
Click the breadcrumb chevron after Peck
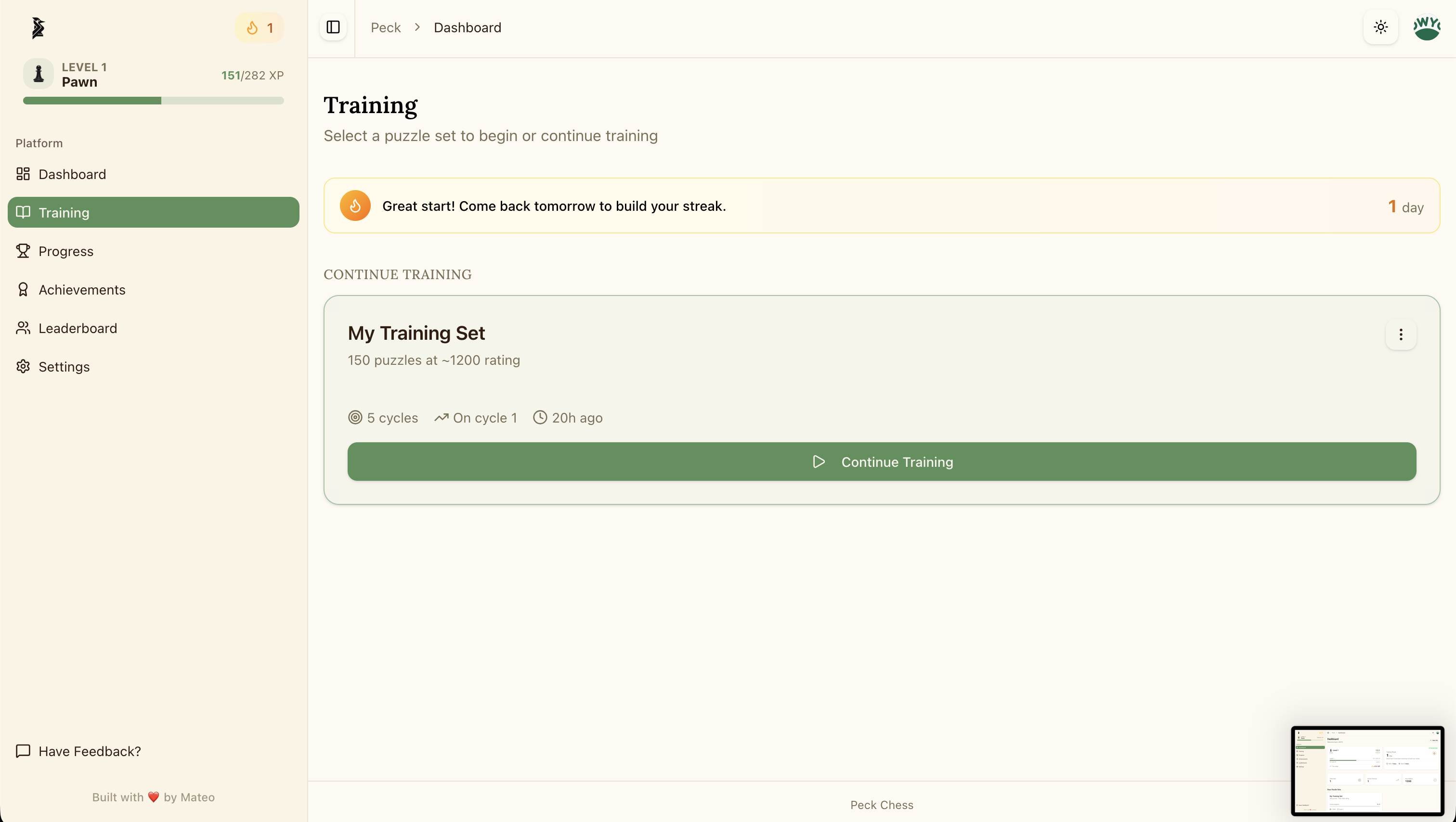(x=417, y=27)
